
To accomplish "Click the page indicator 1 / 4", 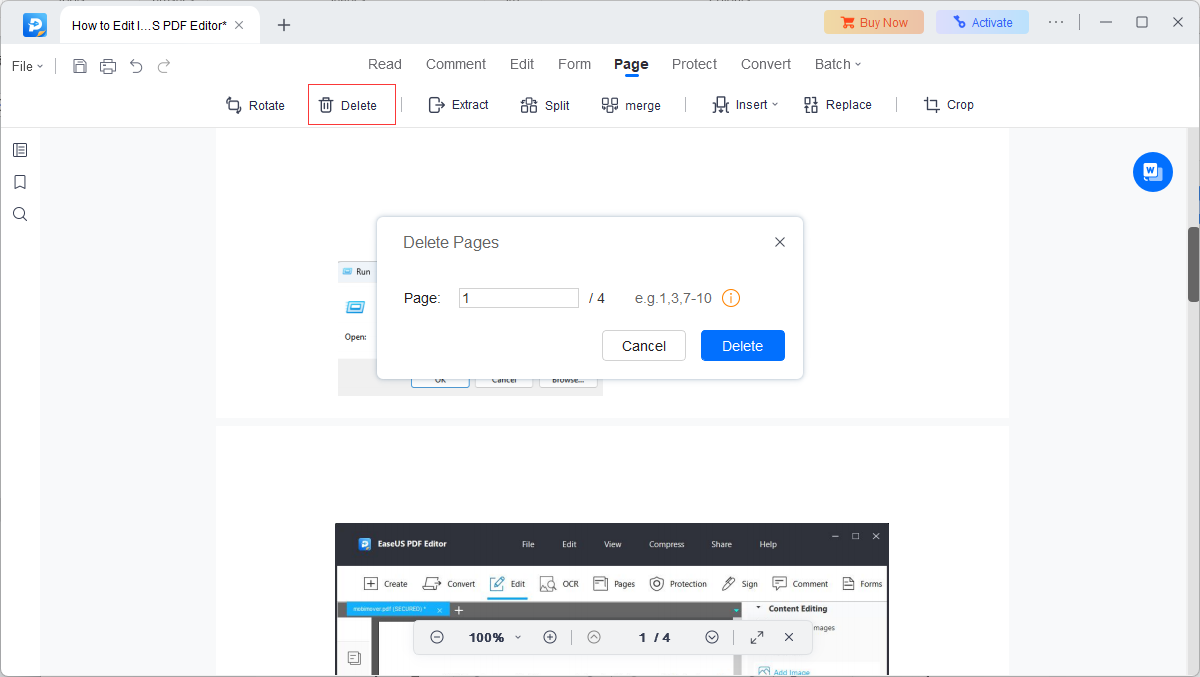I will [x=655, y=637].
